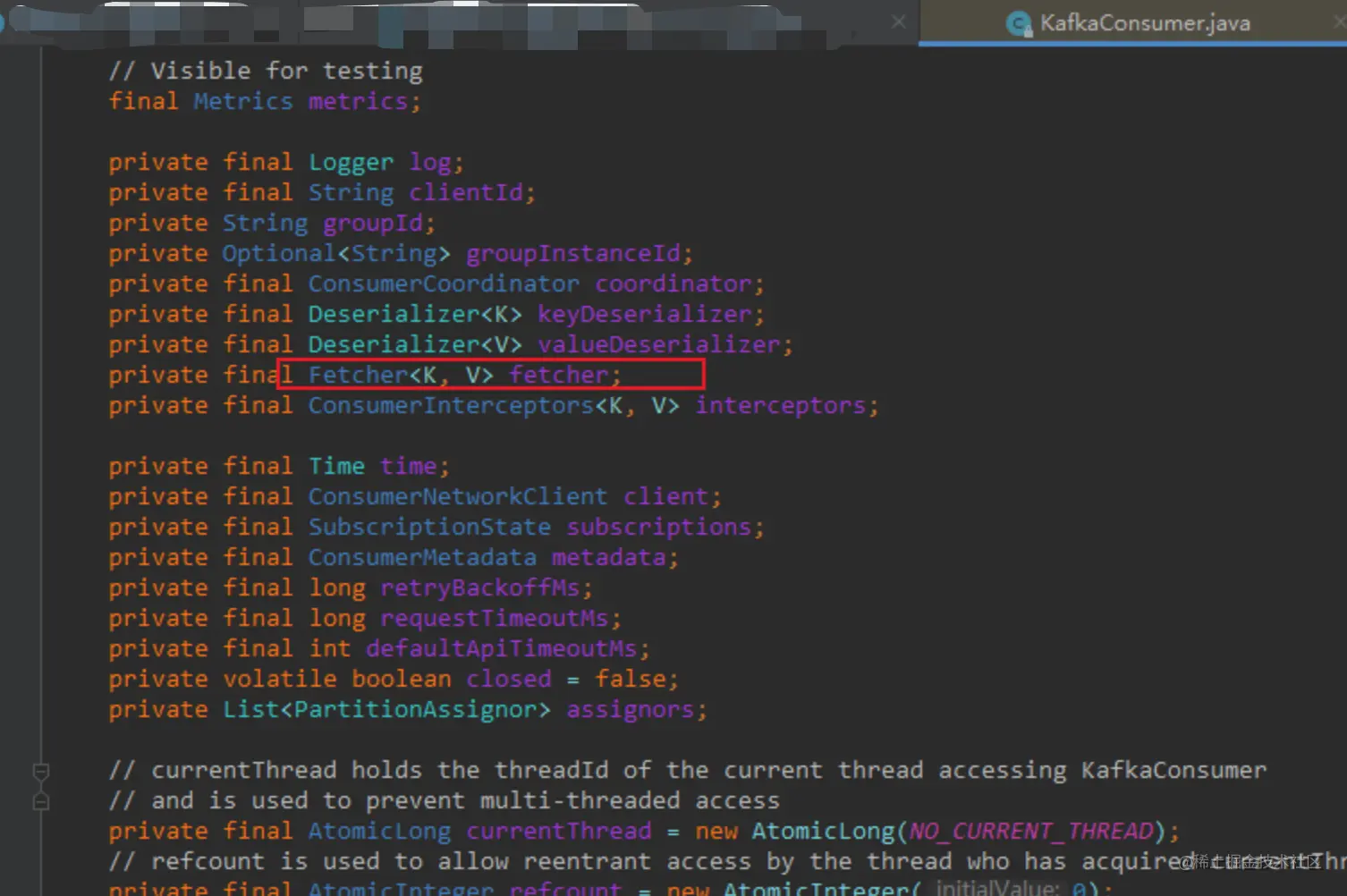Click the '// currentThread holds the threadId' comment line

tap(688, 770)
